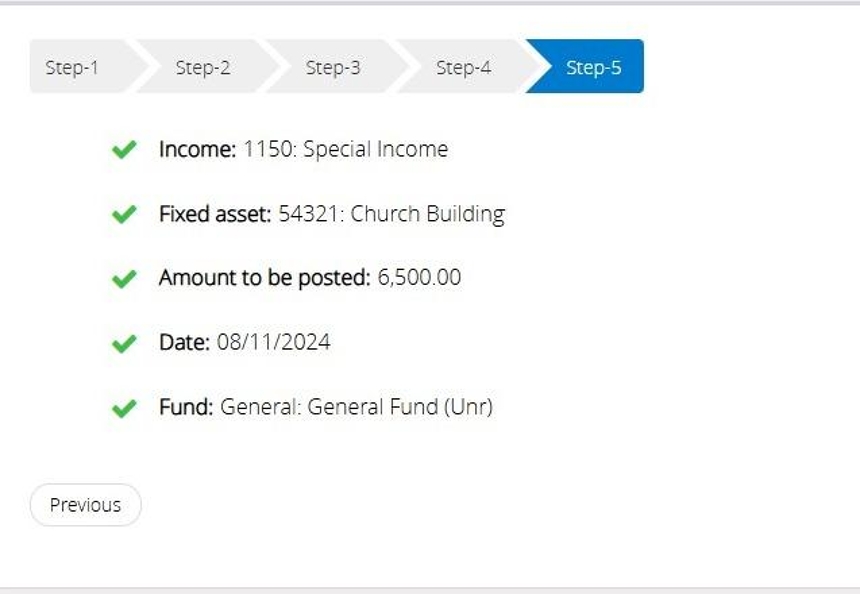Image resolution: width=860 pixels, height=594 pixels.
Task: Click the bold "Income:" label
Action: [x=197, y=150]
